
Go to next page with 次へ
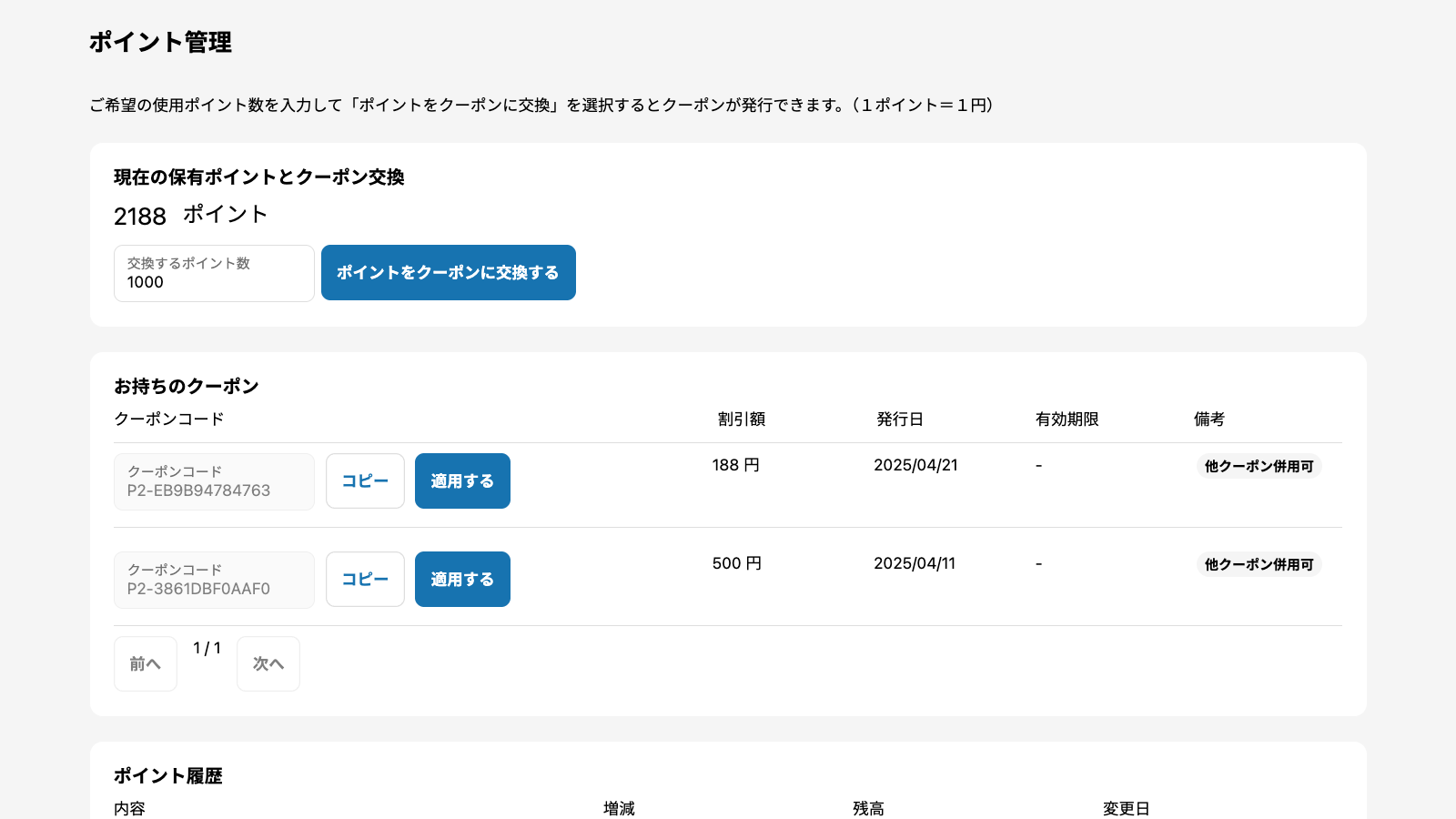coord(268,663)
